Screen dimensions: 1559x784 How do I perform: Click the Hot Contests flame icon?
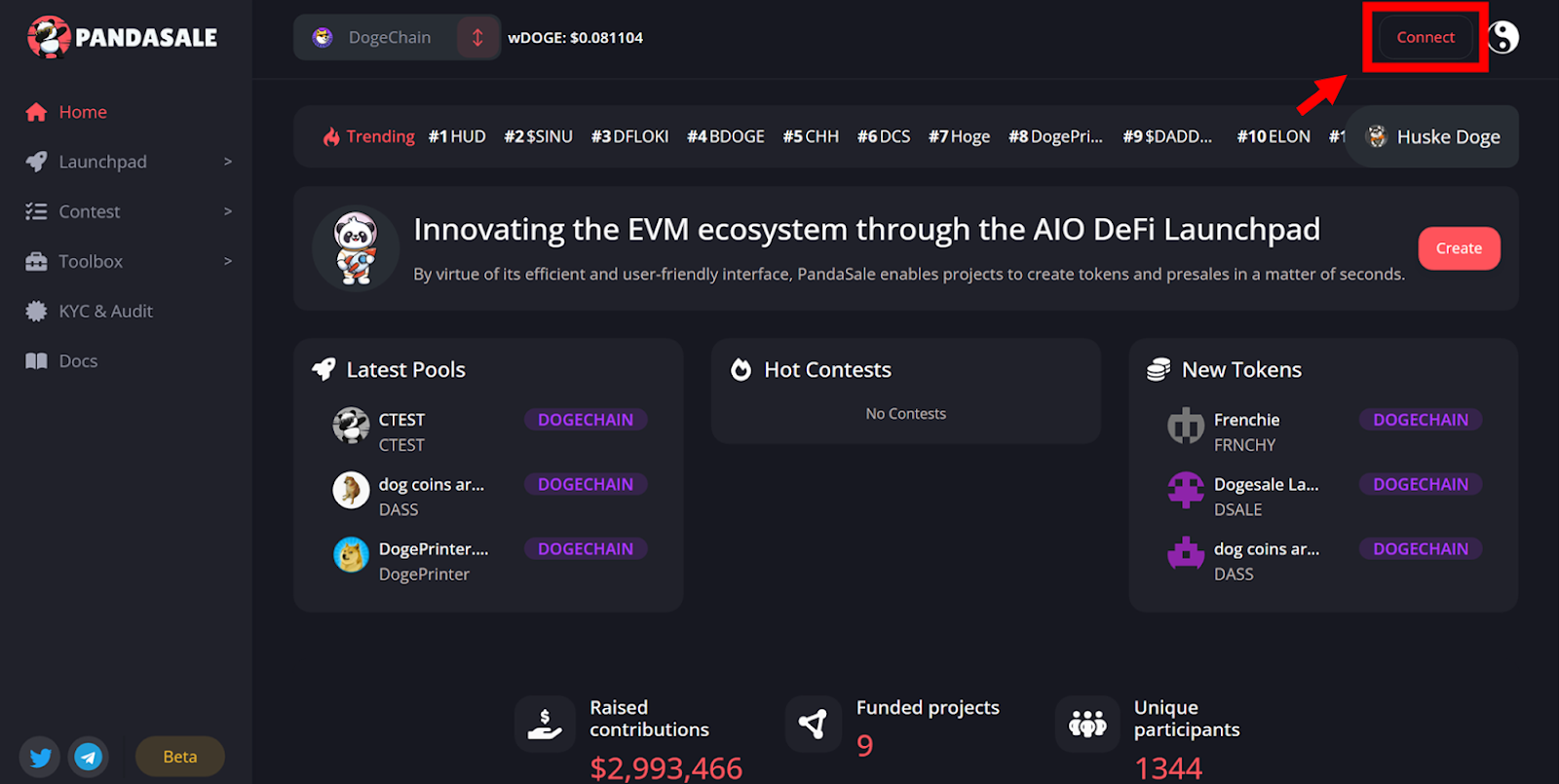click(741, 369)
